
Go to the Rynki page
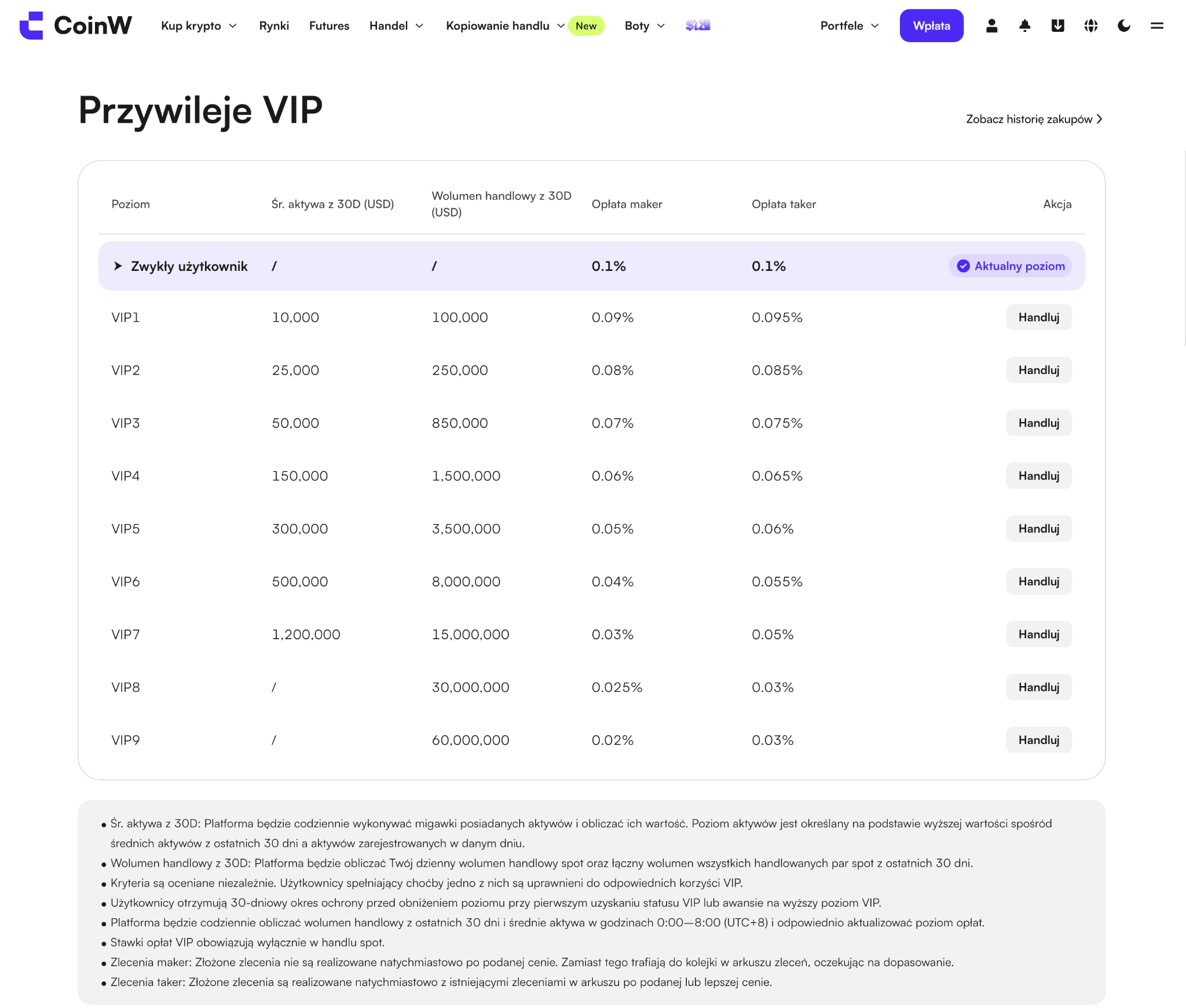pyautogui.click(x=274, y=25)
